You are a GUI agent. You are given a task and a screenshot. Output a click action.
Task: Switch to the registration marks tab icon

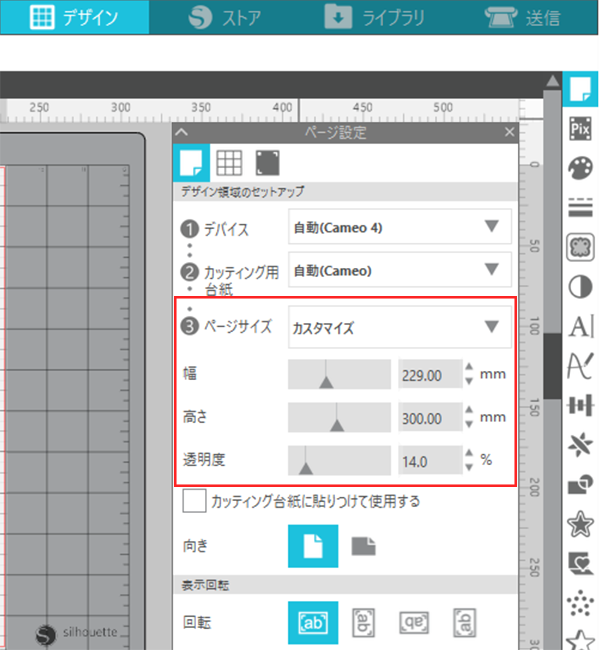(x=267, y=162)
